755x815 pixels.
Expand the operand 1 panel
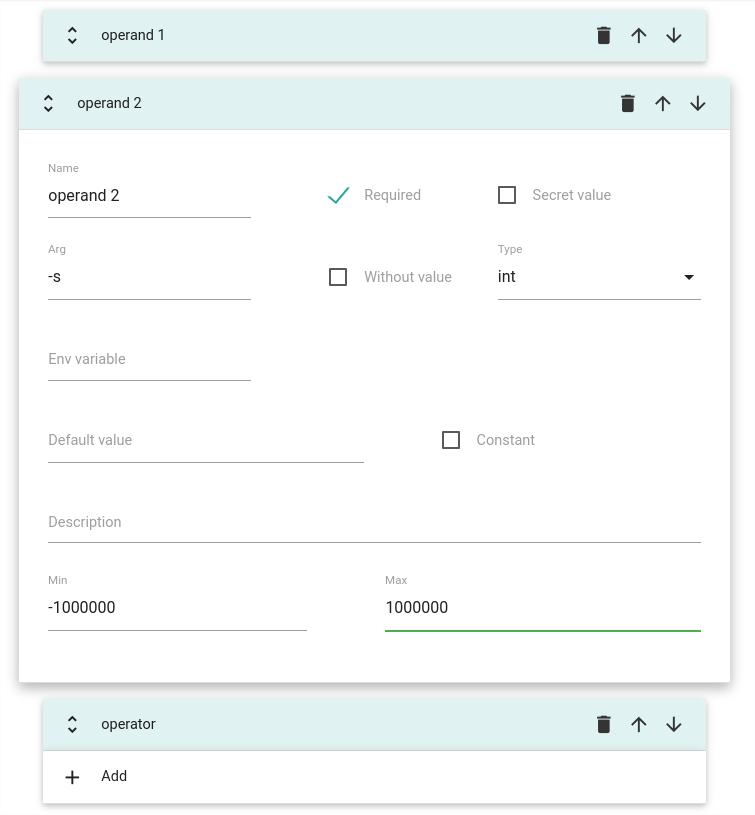coord(72,36)
